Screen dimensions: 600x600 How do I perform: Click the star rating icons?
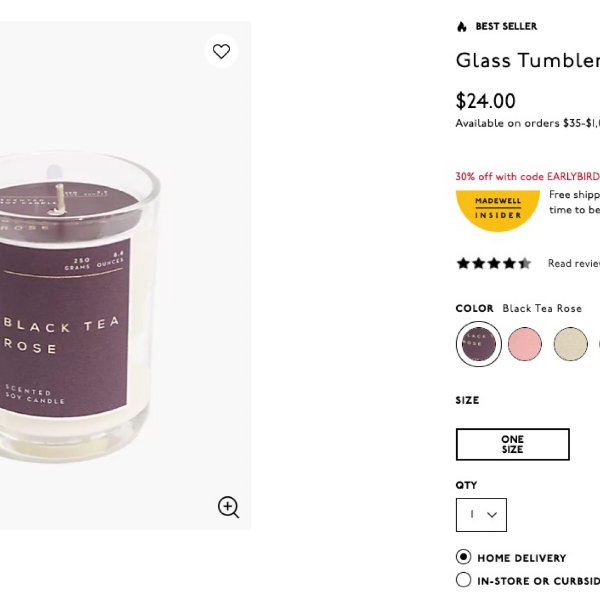click(494, 263)
